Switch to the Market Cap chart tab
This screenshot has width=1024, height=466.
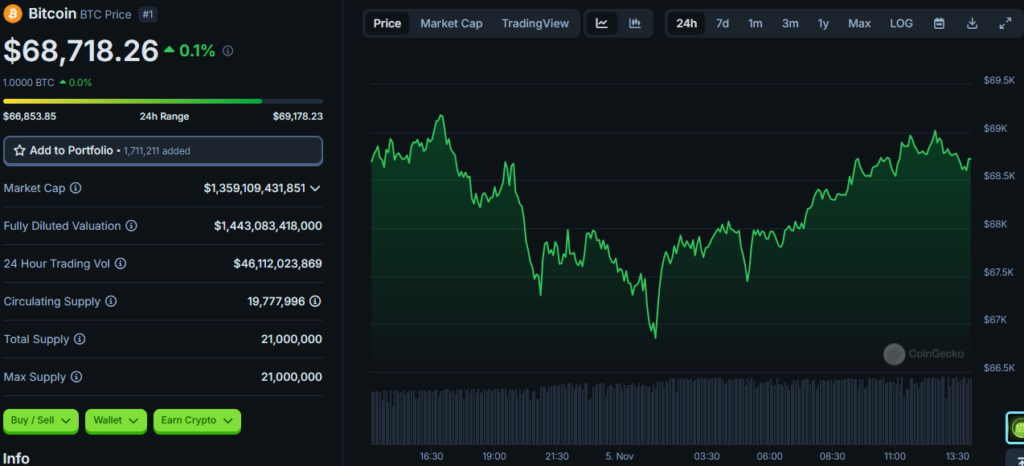point(451,23)
